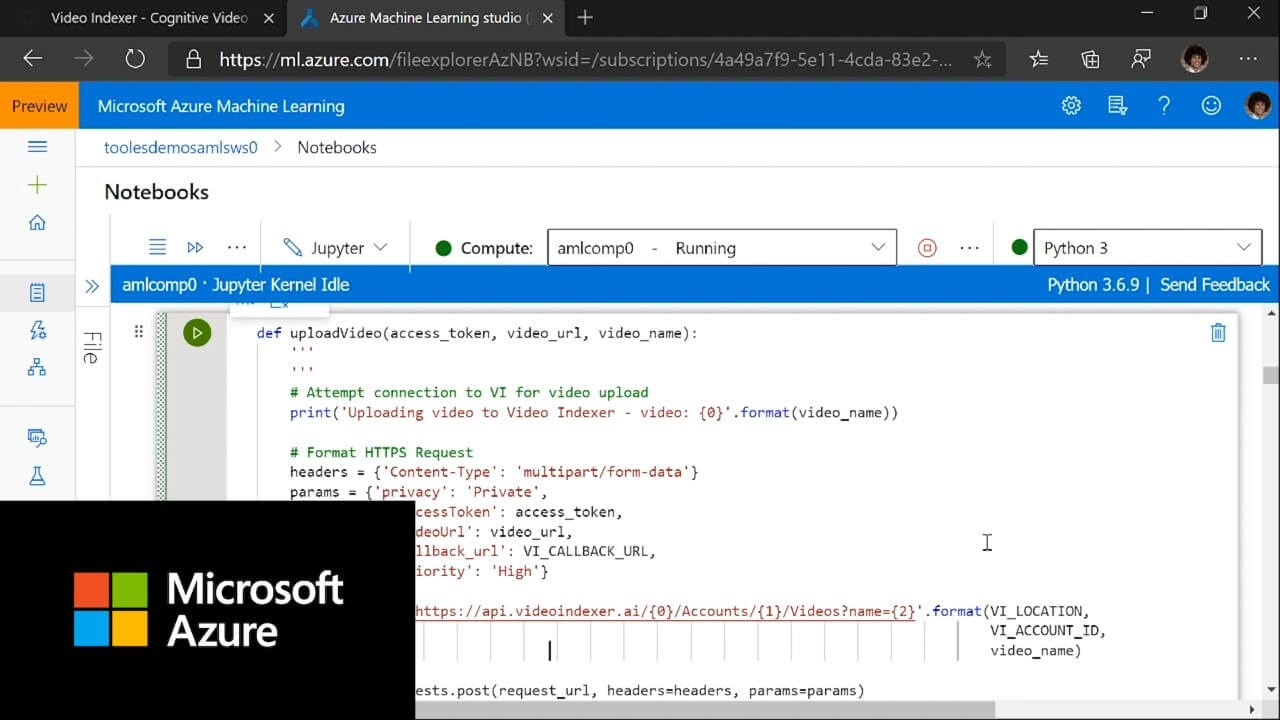Grab the cell drag handle dots

pyautogui.click(x=138, y=332)
